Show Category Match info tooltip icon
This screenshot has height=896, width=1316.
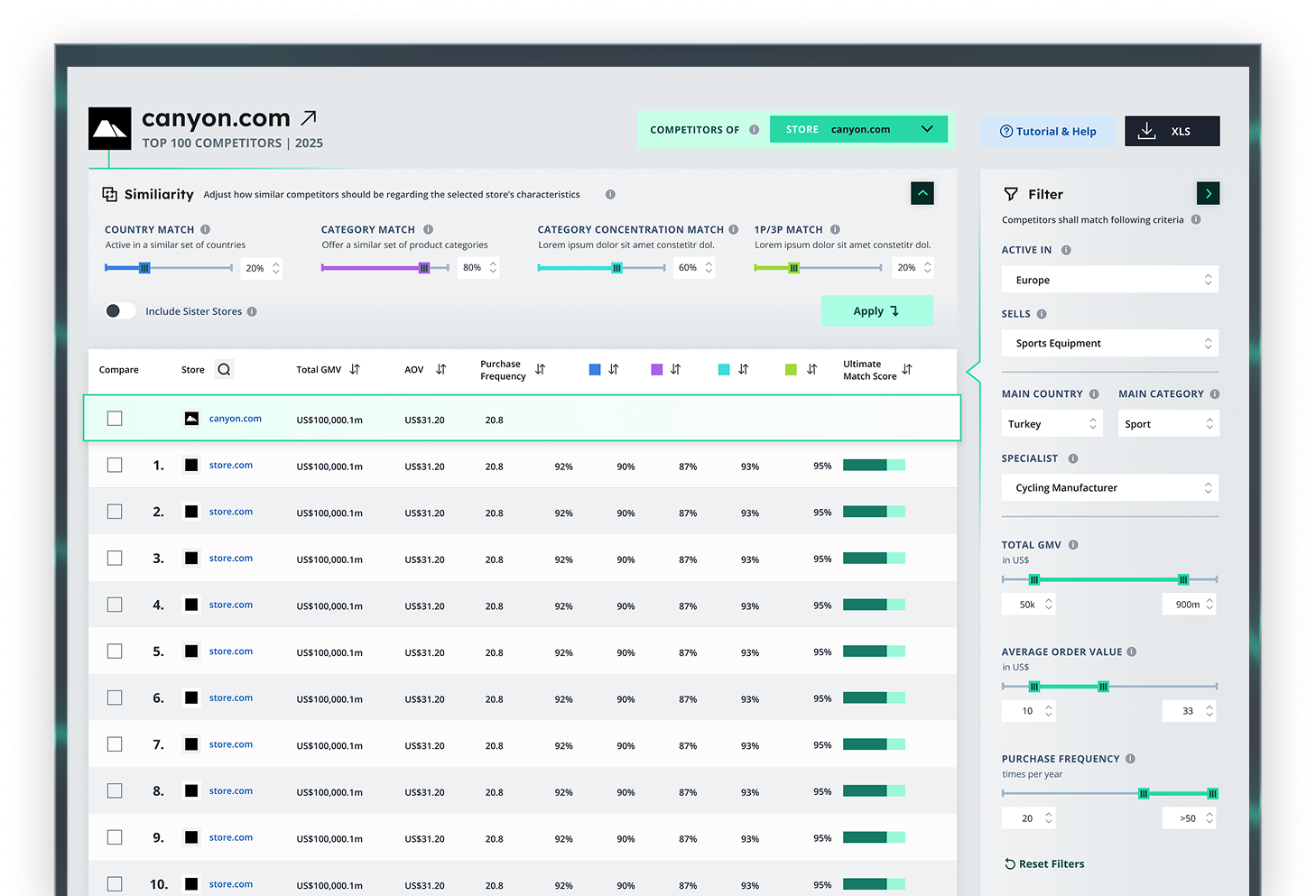coord(429,229)
